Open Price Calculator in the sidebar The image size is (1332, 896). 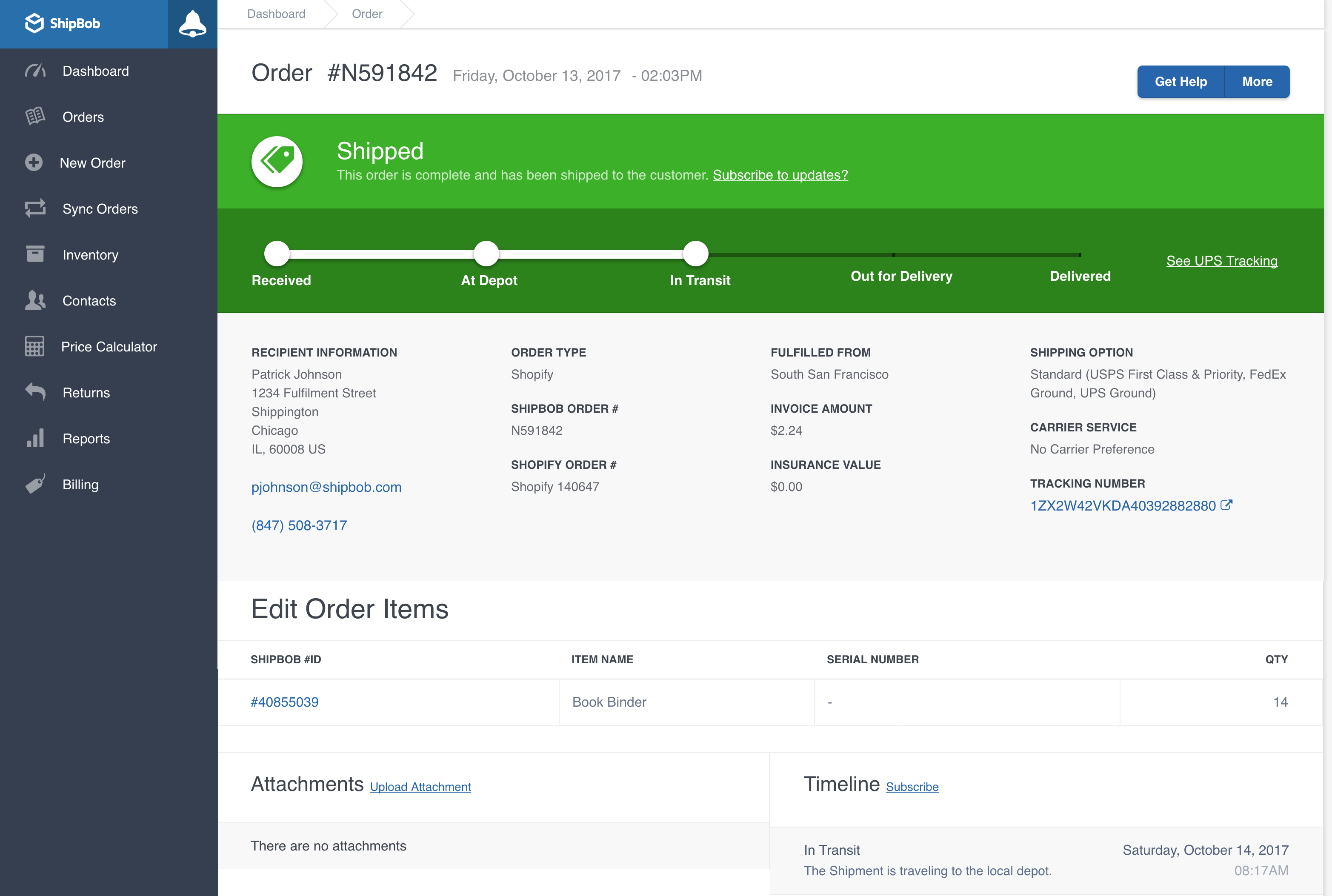tap(109, 346)
